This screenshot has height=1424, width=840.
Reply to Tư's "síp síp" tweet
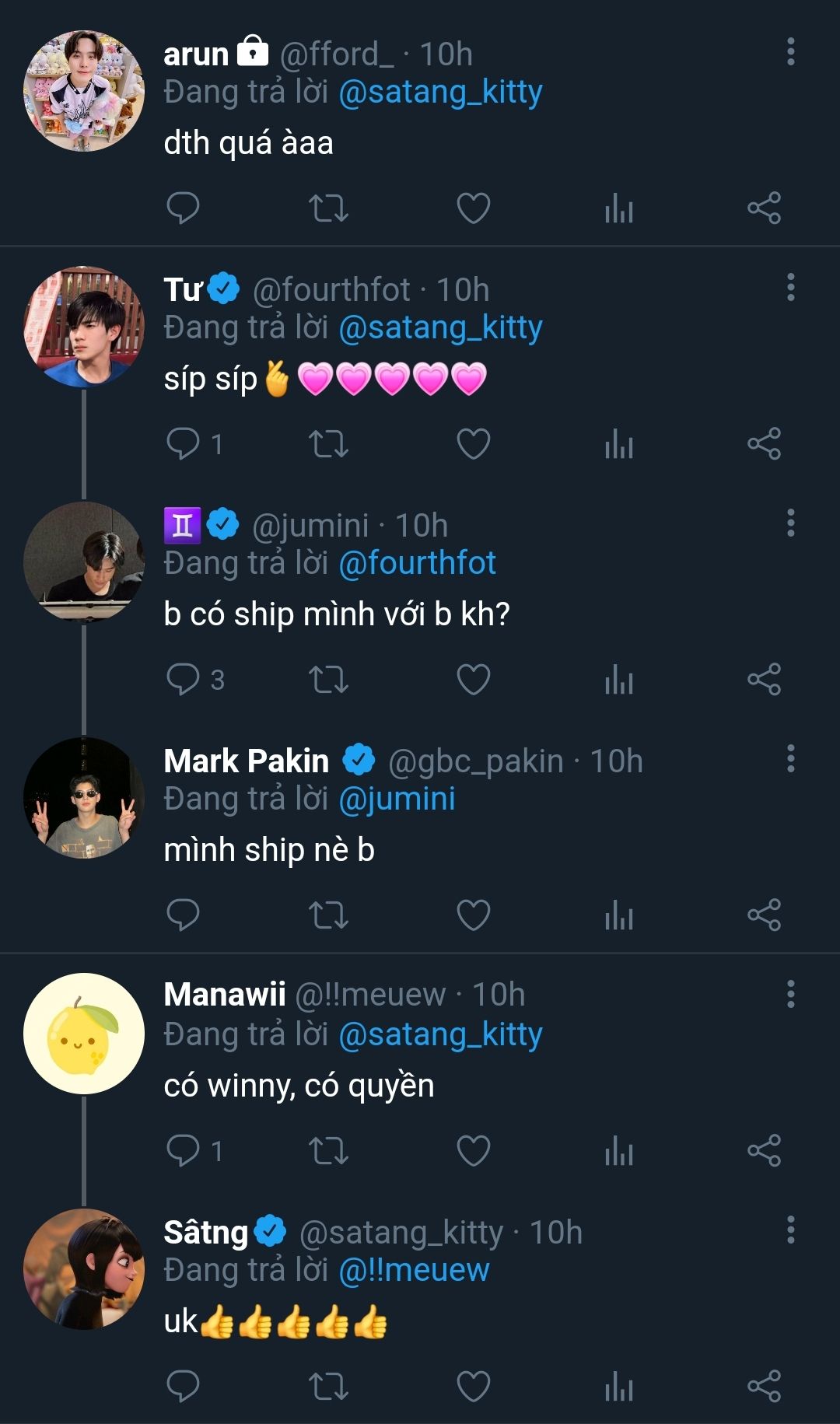tap(184, 443)
